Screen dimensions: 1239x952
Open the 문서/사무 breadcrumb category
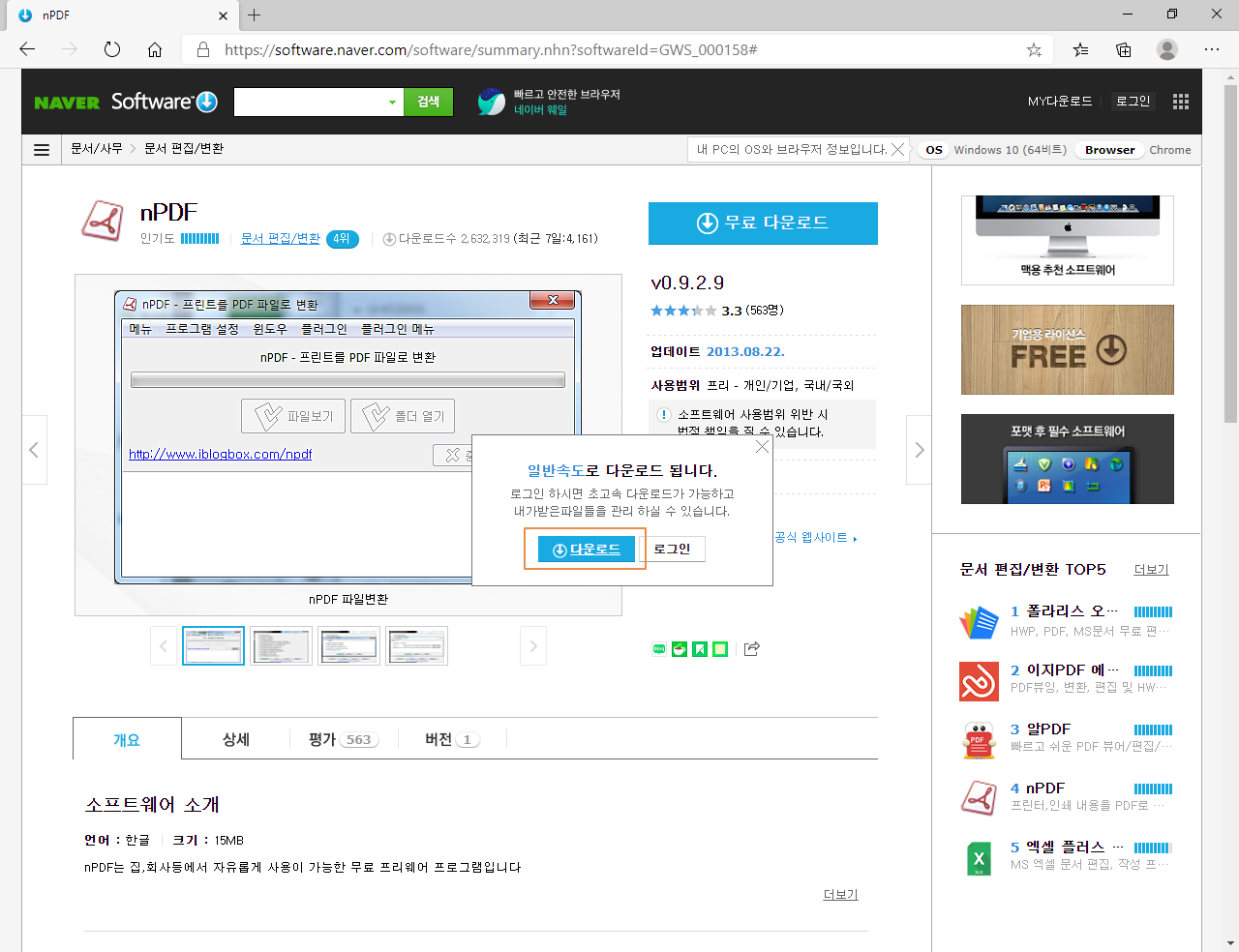click(x=97, y=148)
